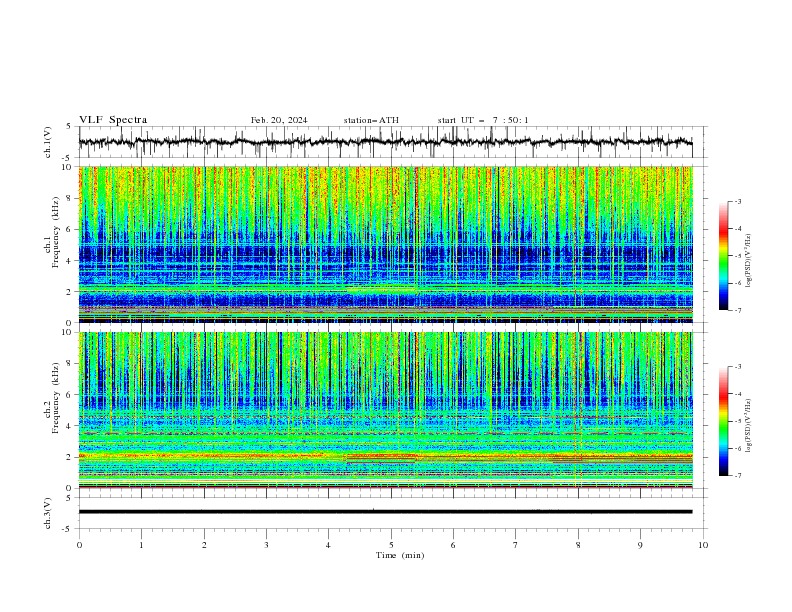Viewport: 792px width, 612px height.
Task: Click the '-7' tick on lower colorbar
Action: coord(737,476)
